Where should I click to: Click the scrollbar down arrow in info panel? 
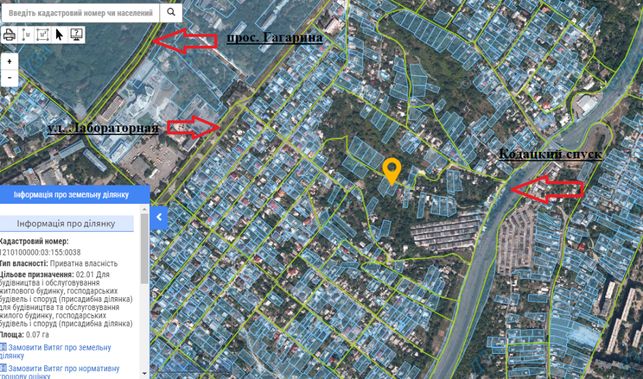coord(144,374)
